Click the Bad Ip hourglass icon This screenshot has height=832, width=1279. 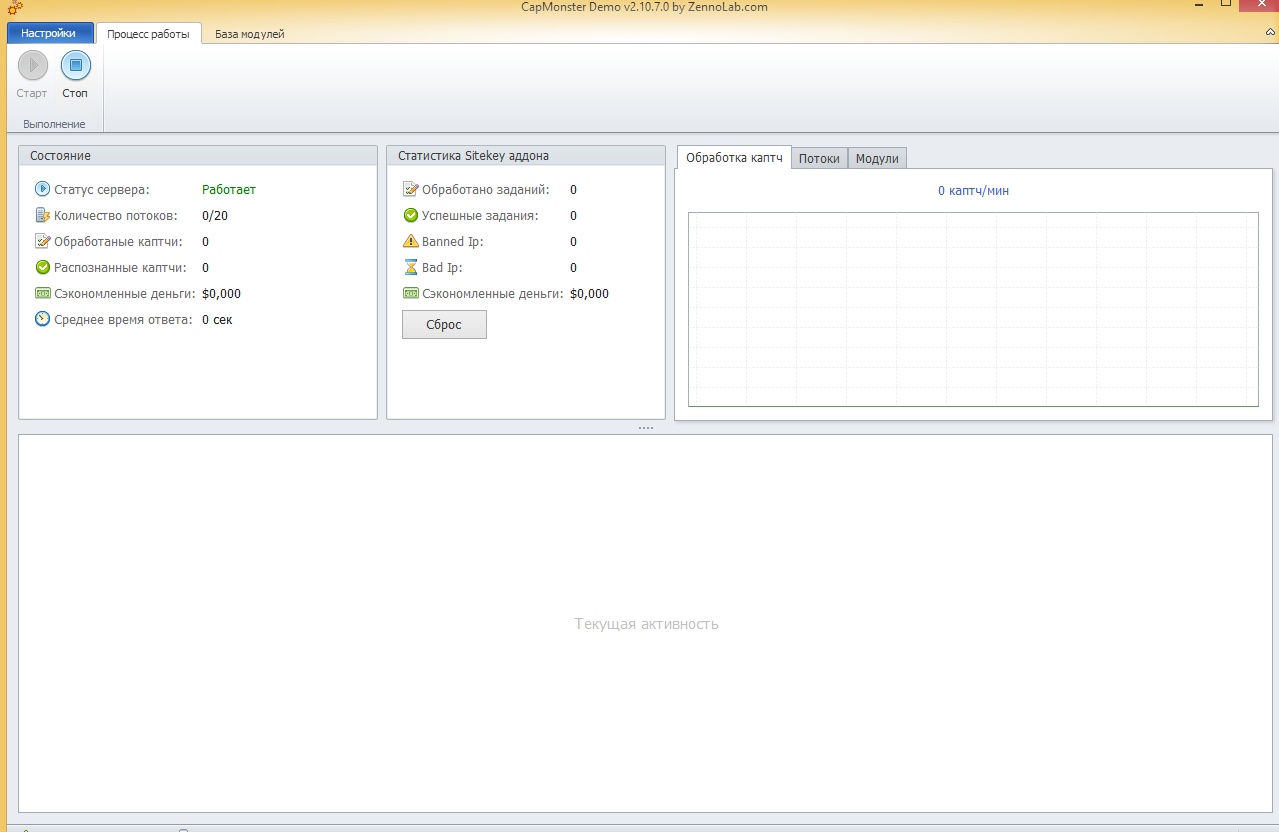[x=411, y=267]
